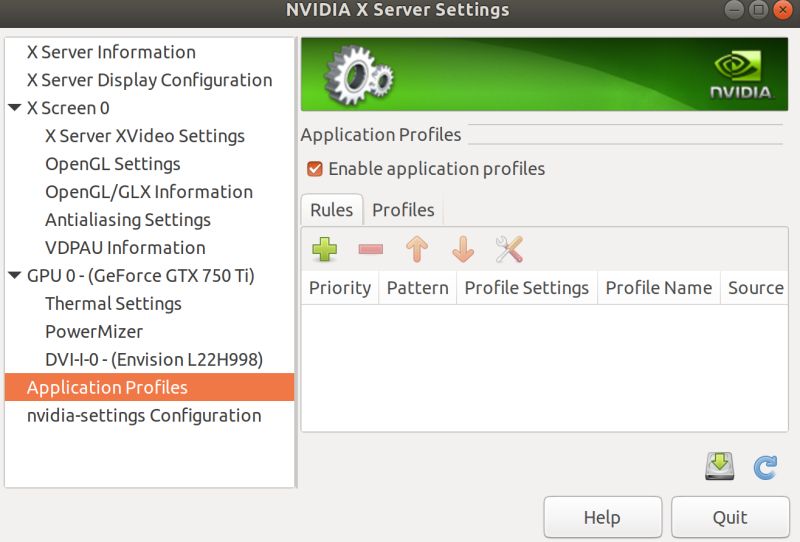Edit the selected rule with the tools icon
The height and width of the screenshot is (542, 800).
click(509, 249)
